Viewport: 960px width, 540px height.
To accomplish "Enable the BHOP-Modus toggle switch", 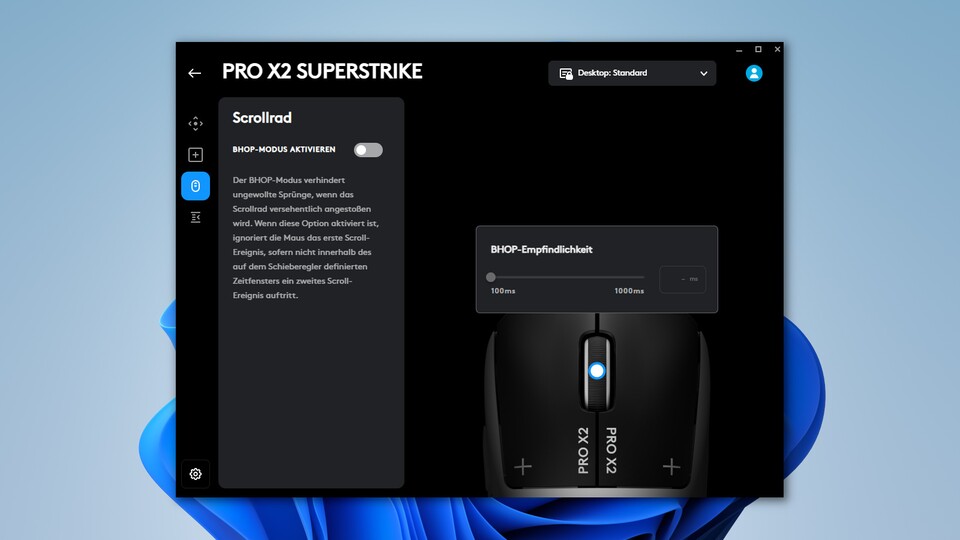I will (x=368, y=150).
